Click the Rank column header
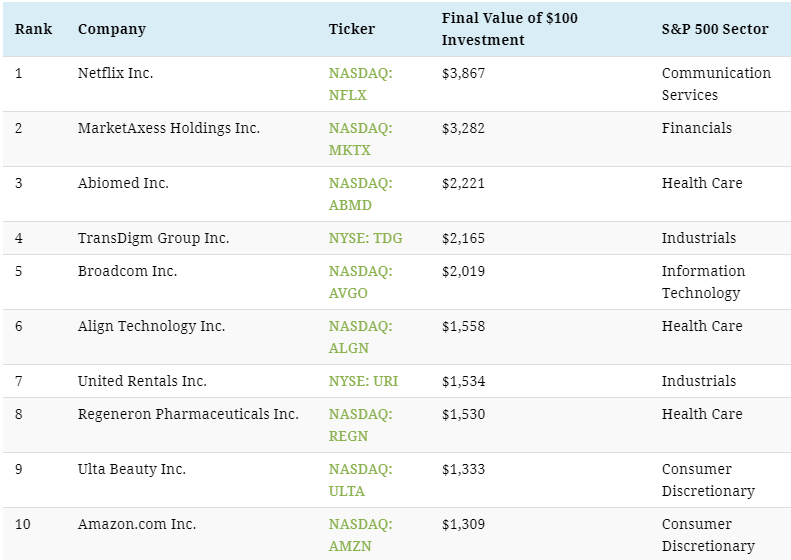Viewport: 791px width, 560px height. coord(33,29)
